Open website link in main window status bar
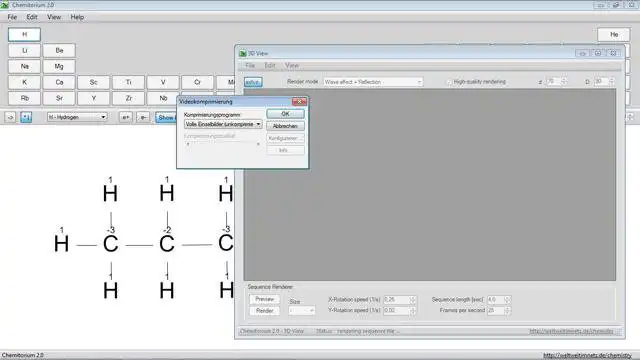This screenshot has height=360, width=640. point(587,356)
